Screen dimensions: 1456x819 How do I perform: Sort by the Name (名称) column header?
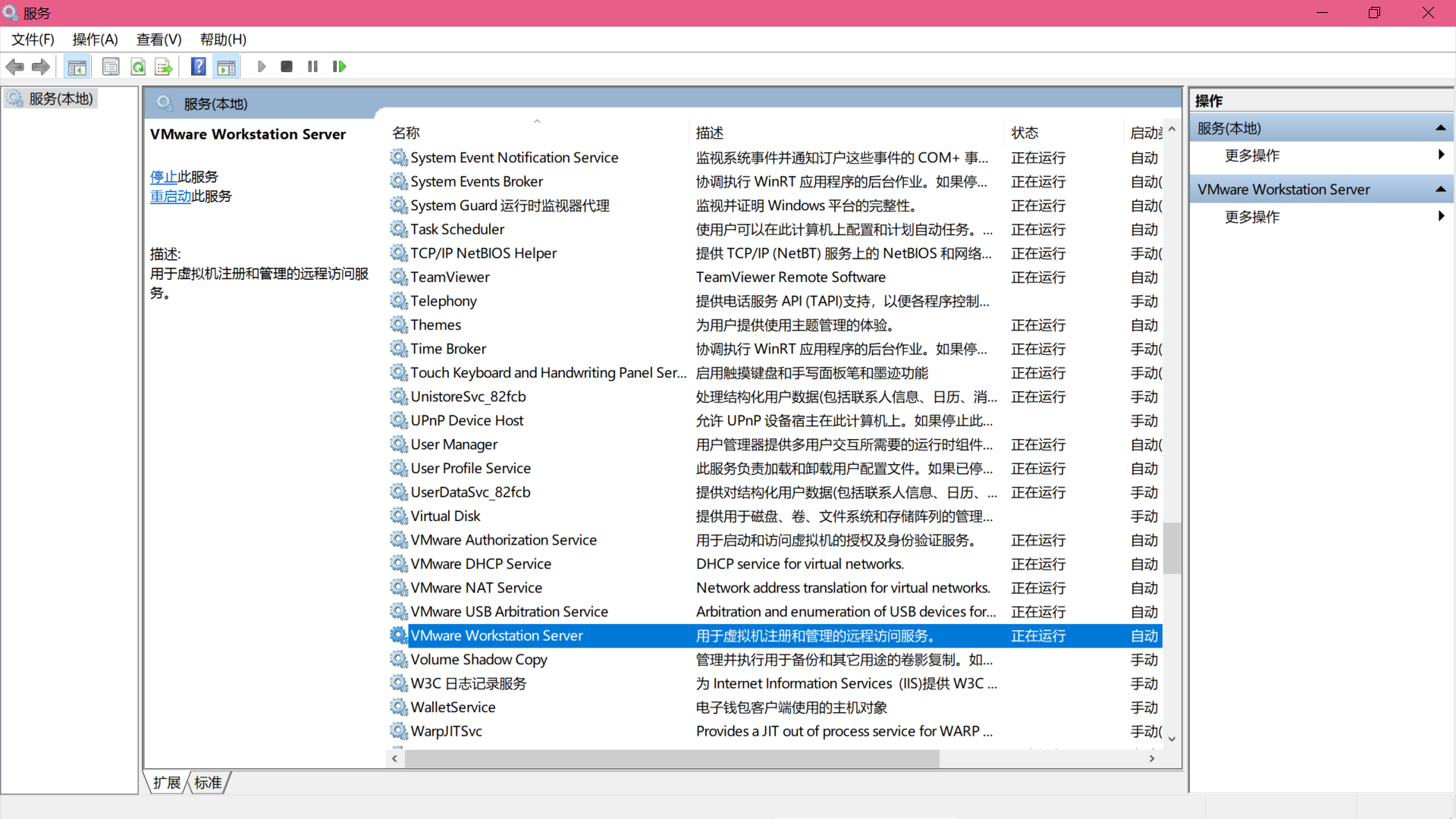pos(537,133)
